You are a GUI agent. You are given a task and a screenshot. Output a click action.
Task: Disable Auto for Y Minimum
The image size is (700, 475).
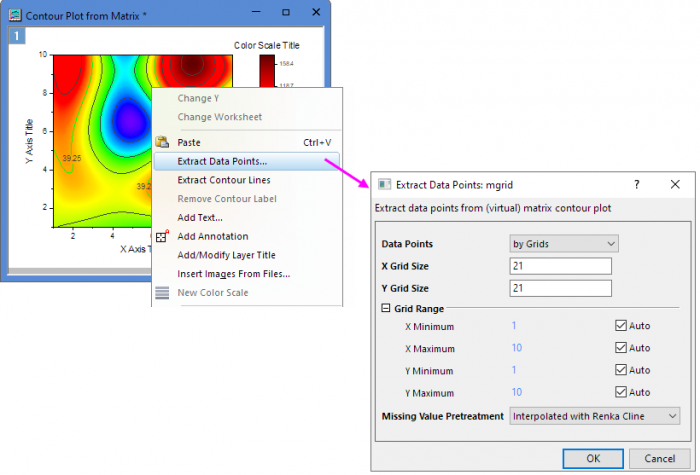coord(621,370)
